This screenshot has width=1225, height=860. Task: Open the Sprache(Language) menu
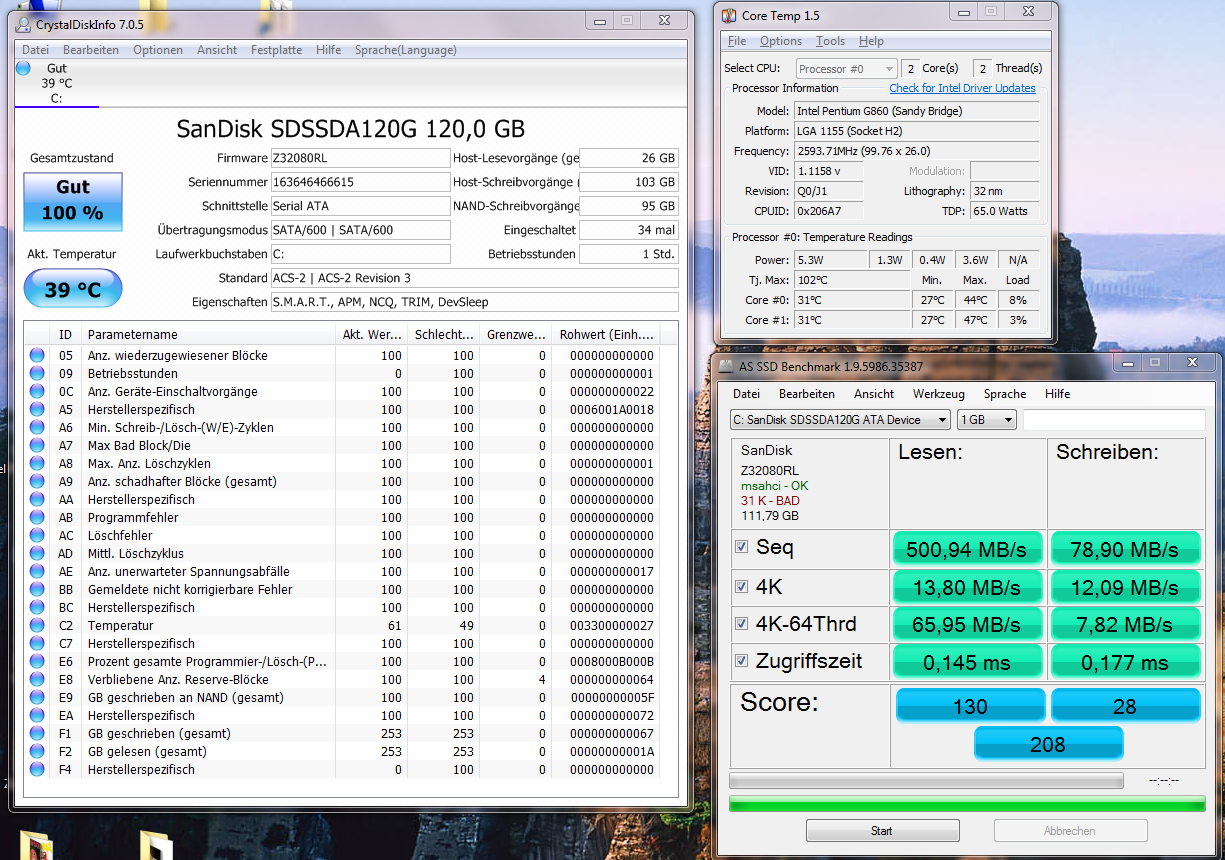click(405, 50)
